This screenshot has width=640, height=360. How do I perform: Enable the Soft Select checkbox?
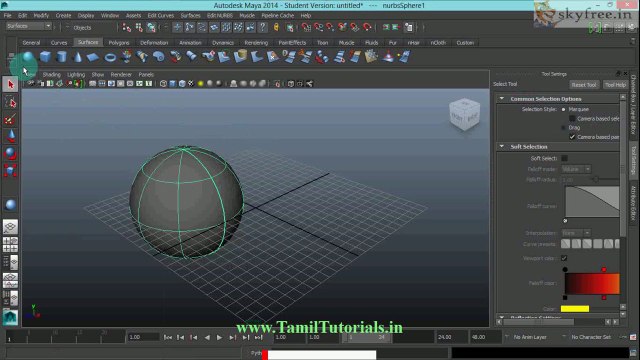[564, 158]
